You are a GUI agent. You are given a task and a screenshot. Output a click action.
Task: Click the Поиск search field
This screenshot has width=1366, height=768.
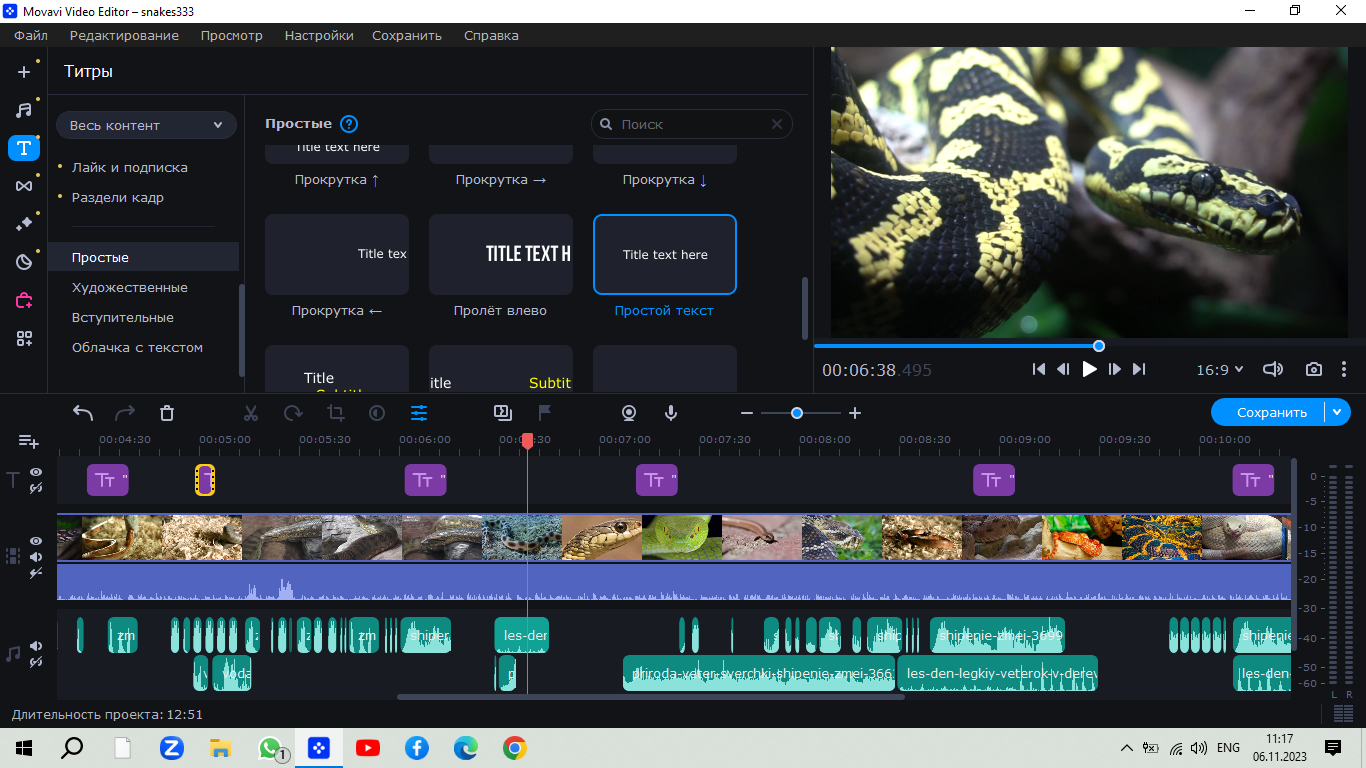pyautogui.click(x=692, y=124)
